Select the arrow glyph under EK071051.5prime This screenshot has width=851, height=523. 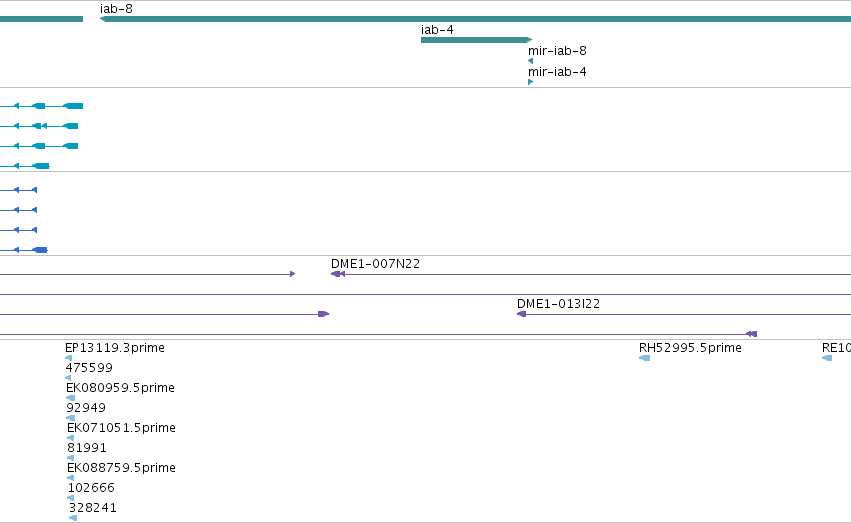(x=70, y=438)
